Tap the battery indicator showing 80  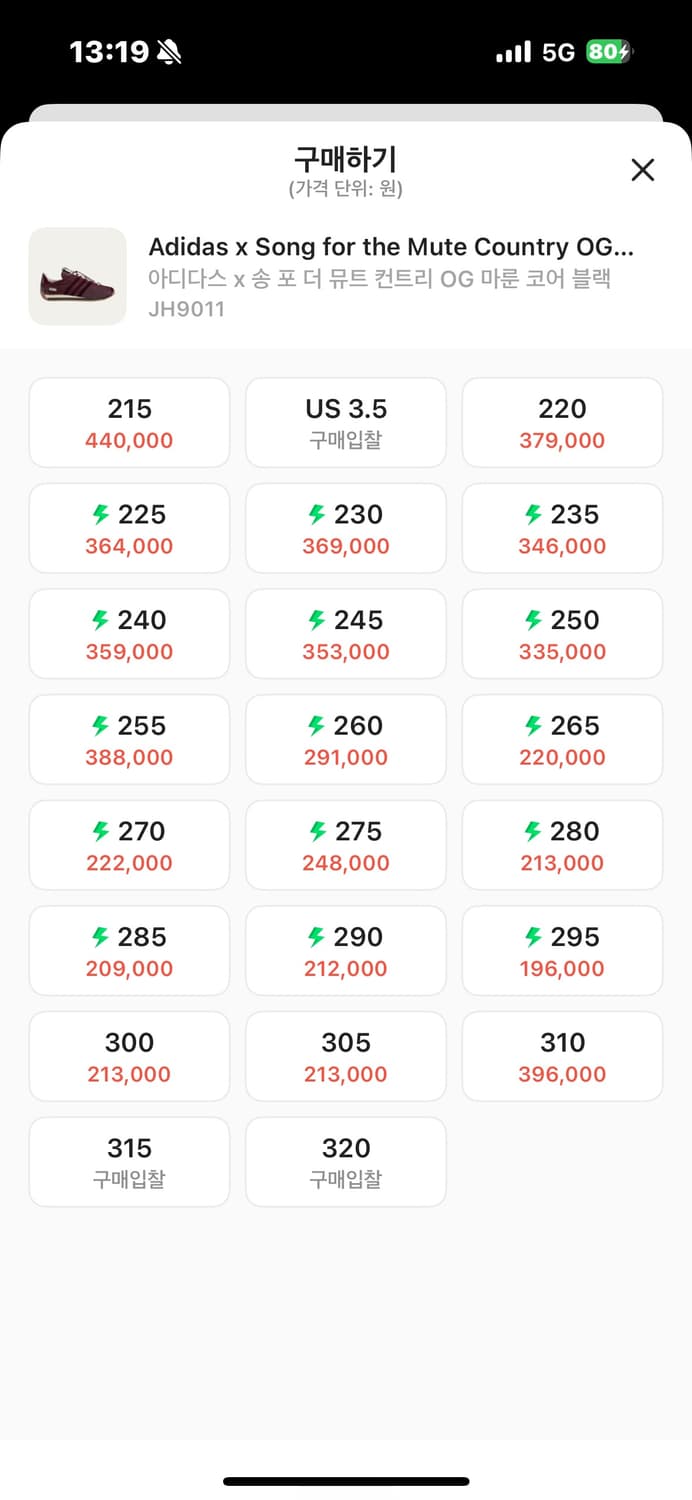[609, 52]
